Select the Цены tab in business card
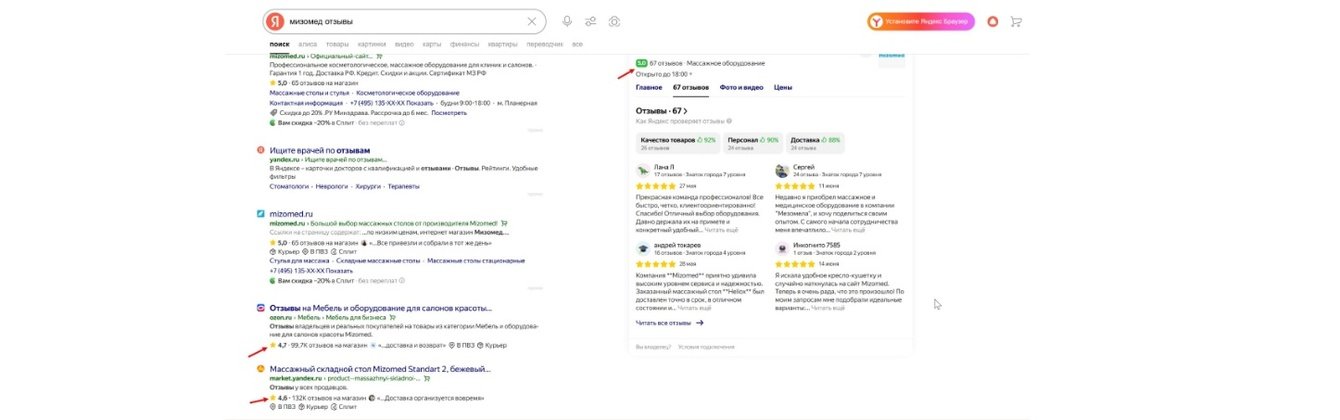Viewport: 1340px width, 420px height. [783, 88]
